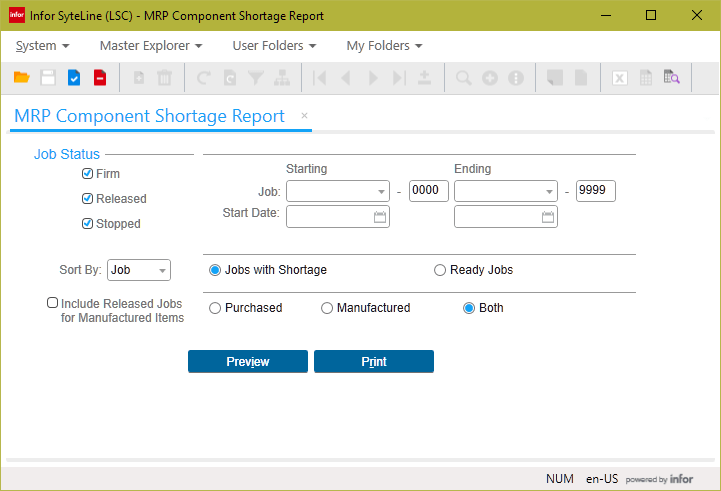The image size is (721, 491).
Task: Go to the first record icon
Action: [x=320, y=78]
